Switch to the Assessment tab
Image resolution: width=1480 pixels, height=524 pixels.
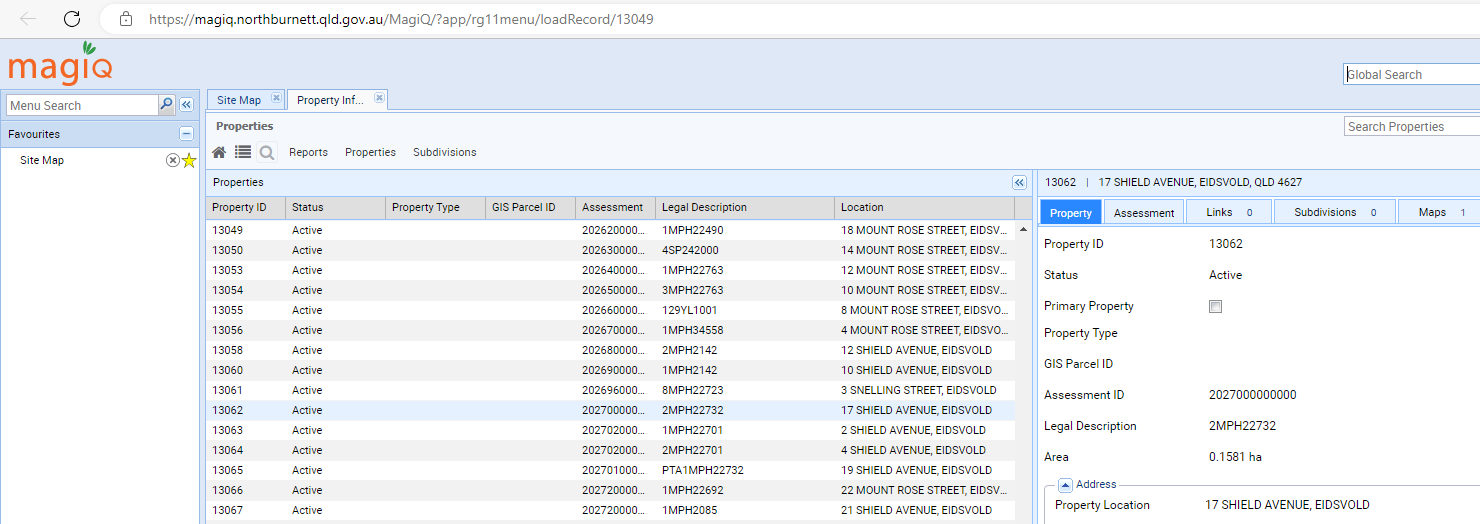(x=1144, y=213)
